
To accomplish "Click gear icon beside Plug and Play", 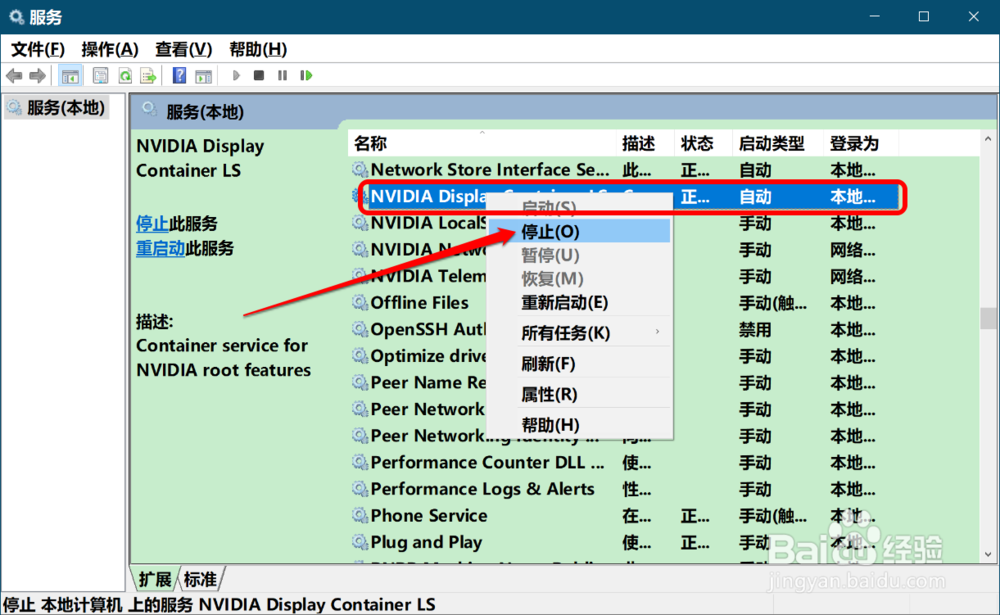I will pos(360,542).
